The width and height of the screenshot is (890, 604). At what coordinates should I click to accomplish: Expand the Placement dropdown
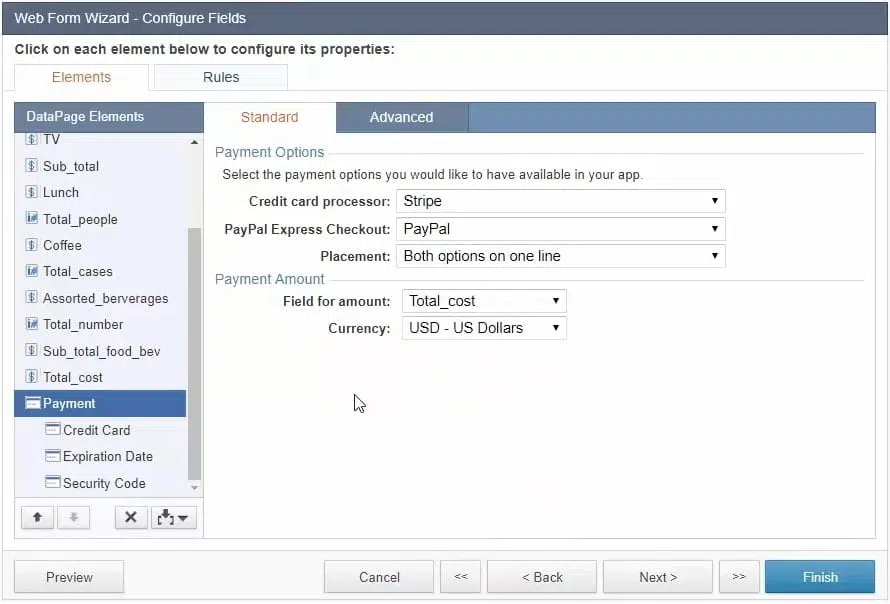560,256
